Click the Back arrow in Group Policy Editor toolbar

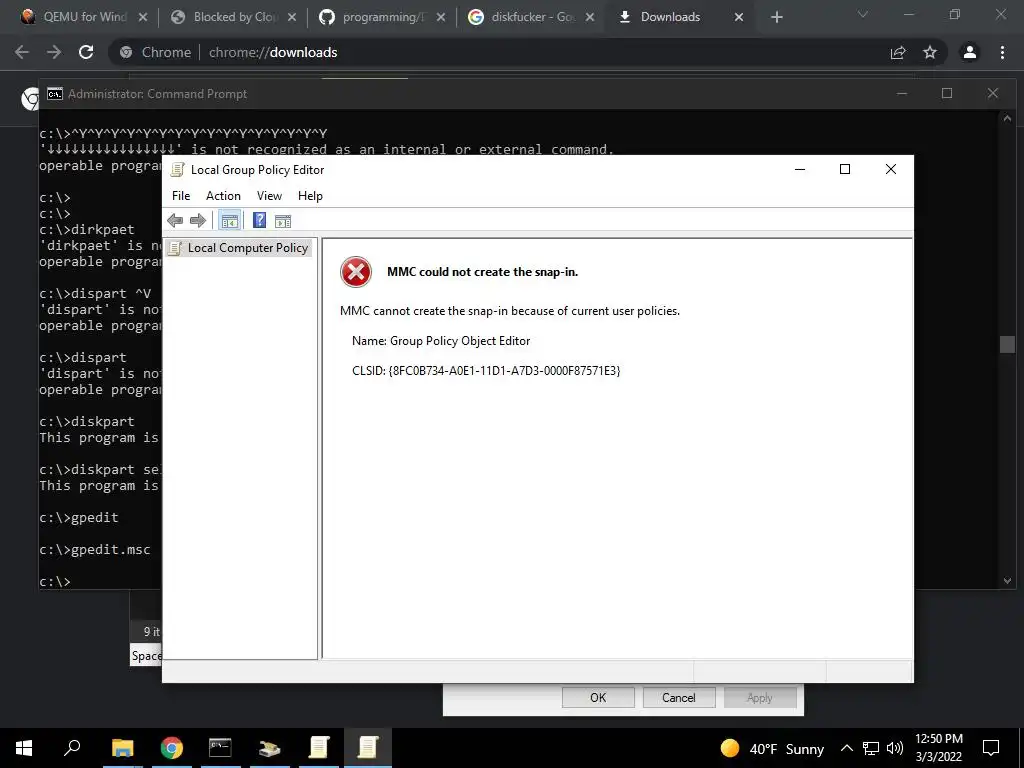point(175,221)
